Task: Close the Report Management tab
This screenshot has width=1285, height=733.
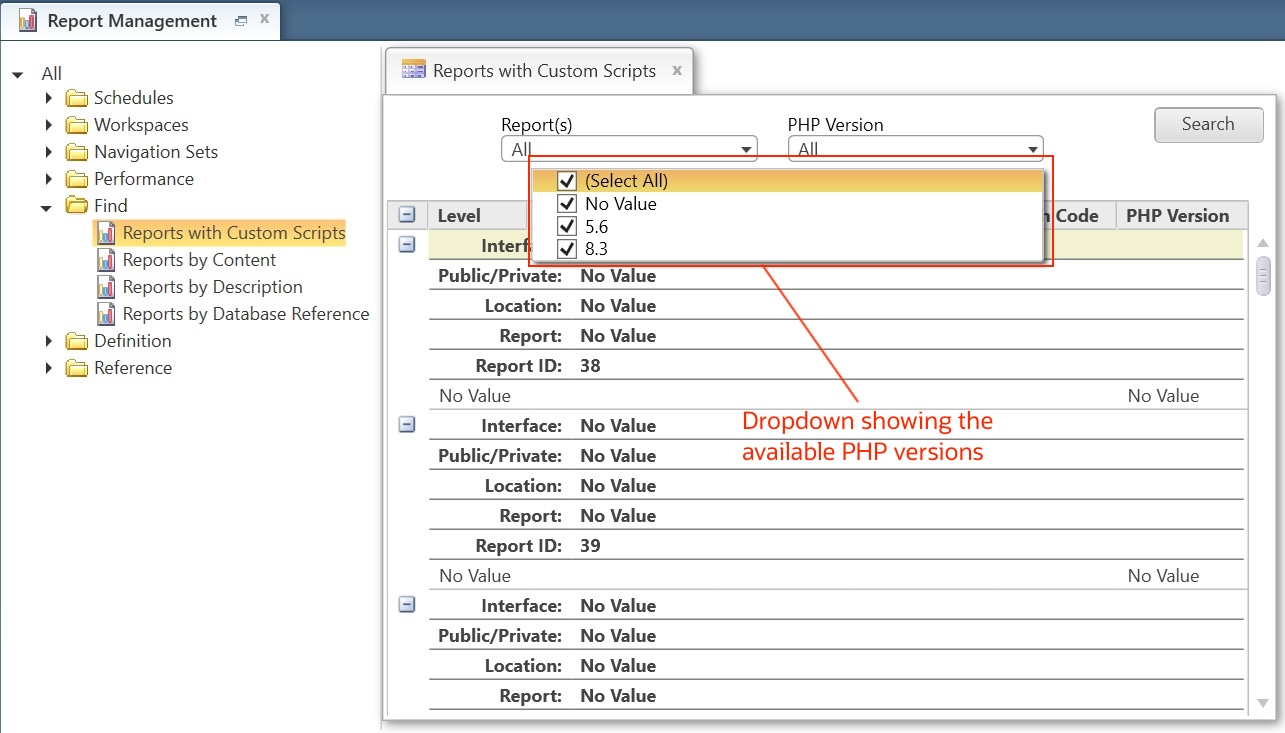Action: (264, 19)
